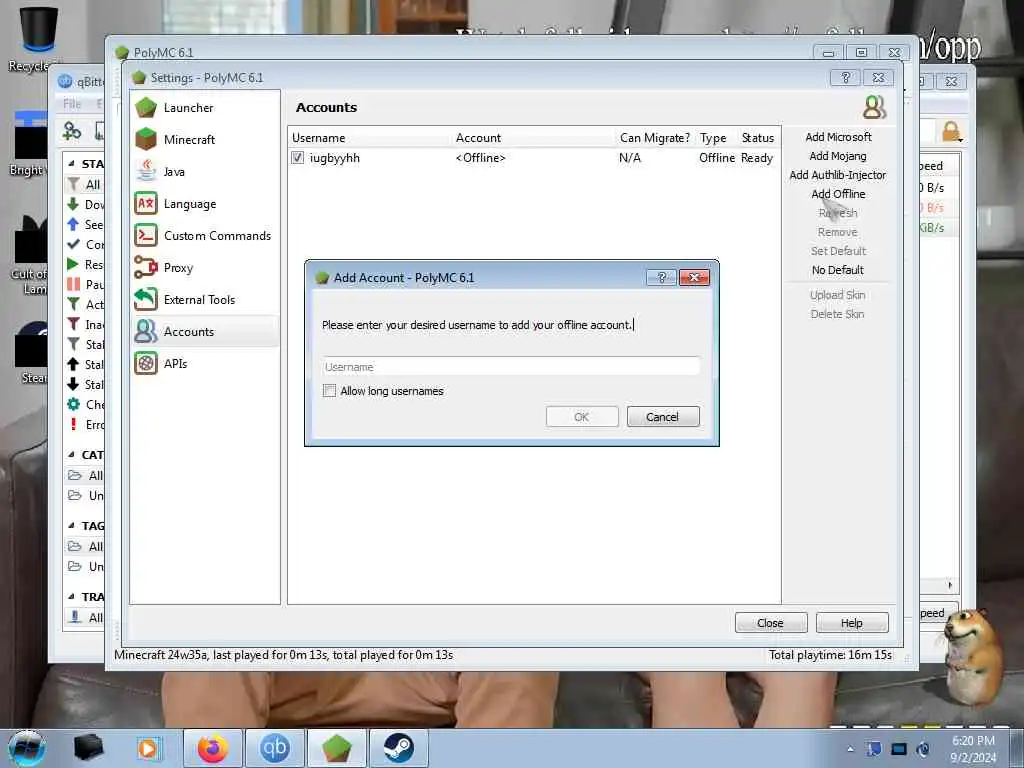The image size is (1024, 768).
Task: Click Cancel in Add Account dialog
Action: click(x=663, y=417)
